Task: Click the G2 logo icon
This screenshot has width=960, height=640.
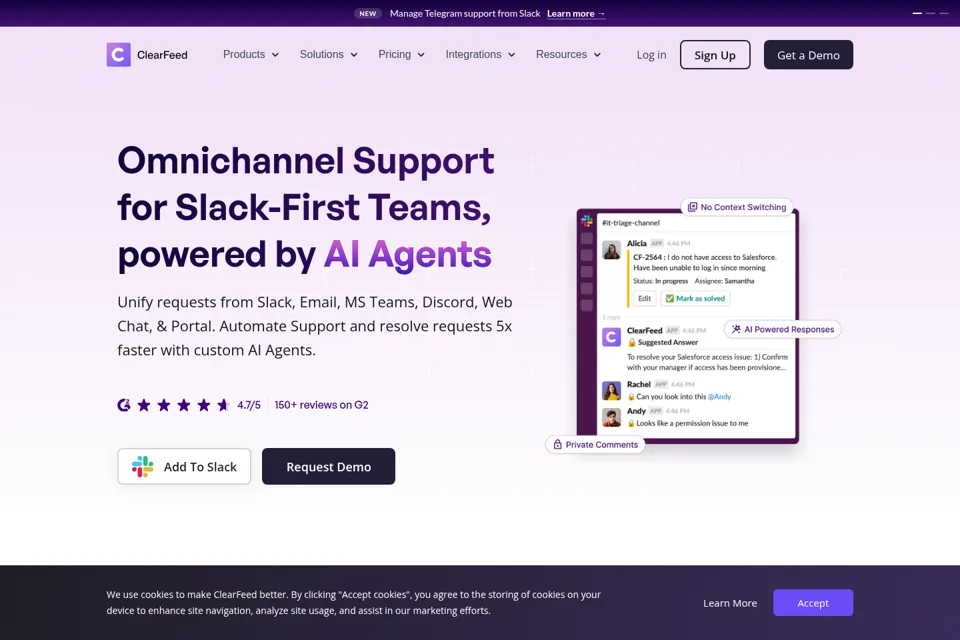Action: click(124, 405)
